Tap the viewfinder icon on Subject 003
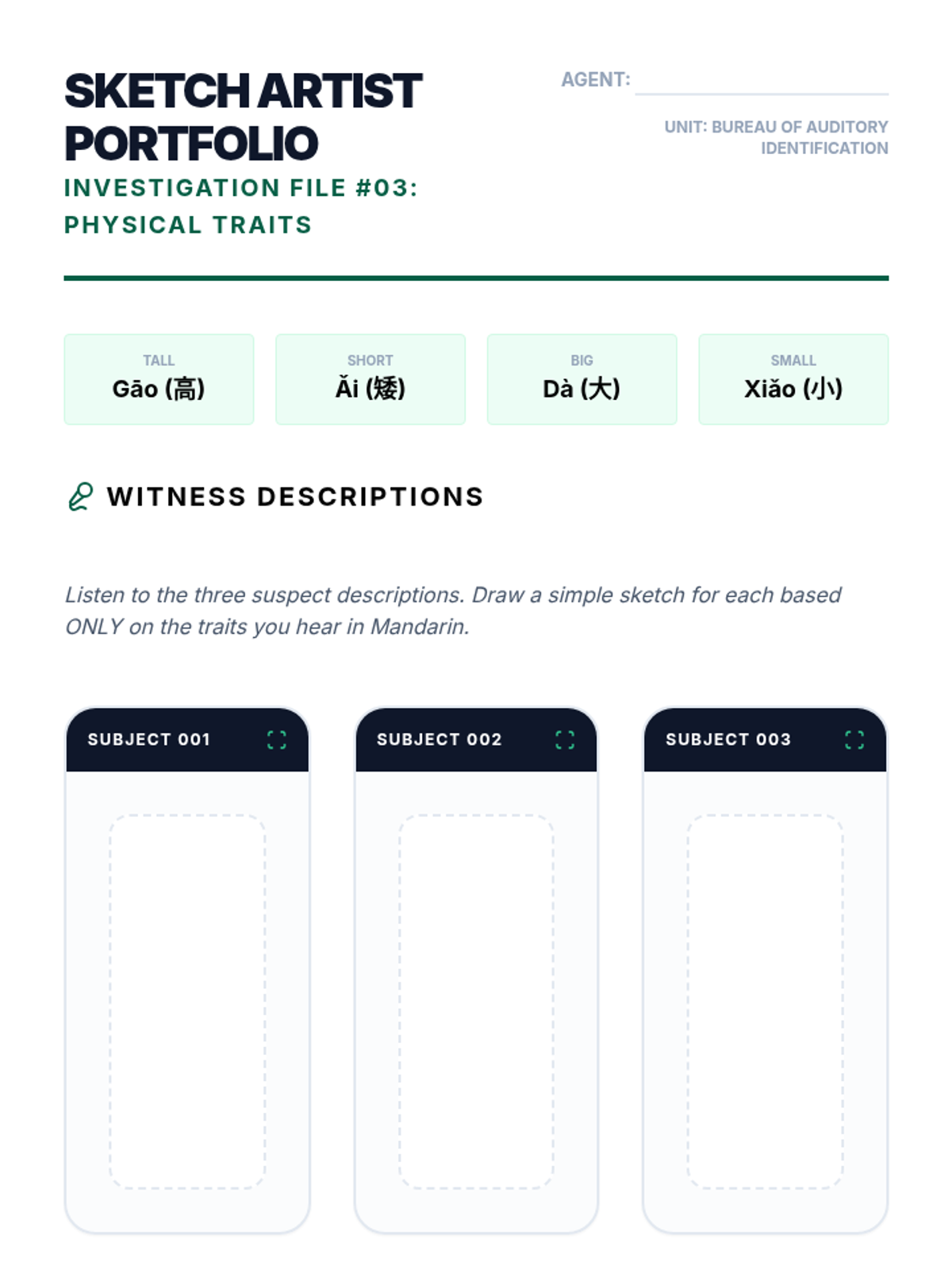This screenshot has width=952, height=1270. (854, 740)
